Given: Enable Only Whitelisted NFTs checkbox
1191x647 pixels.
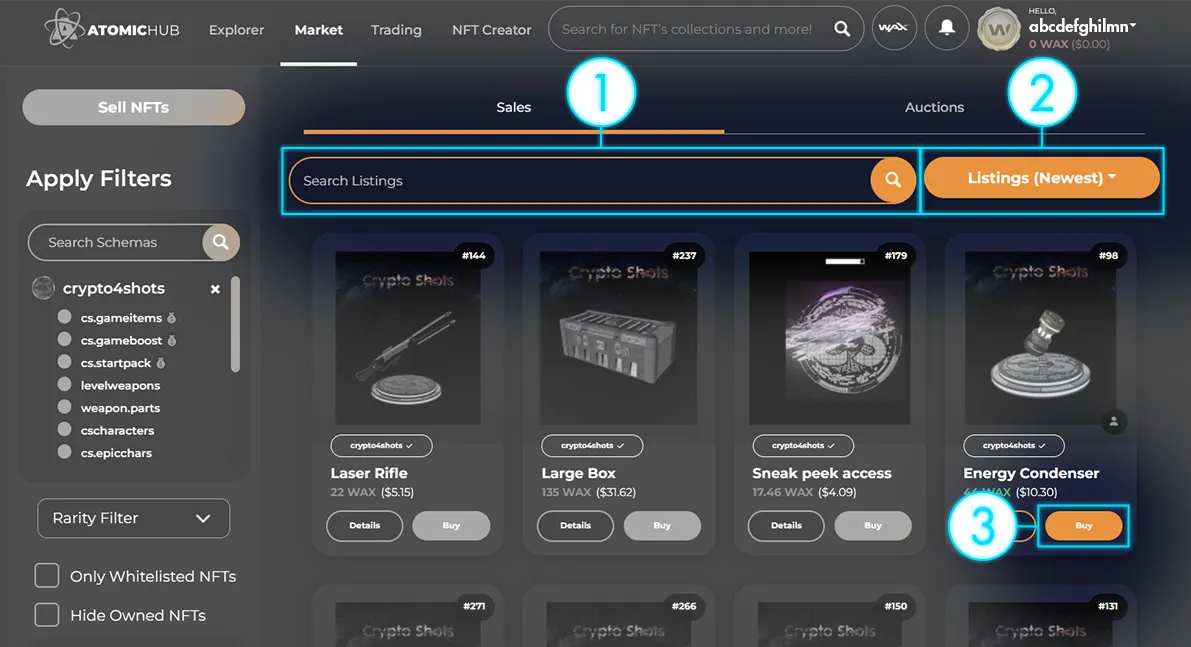Looking at the screenshot, I should click(x=46, y=576).
